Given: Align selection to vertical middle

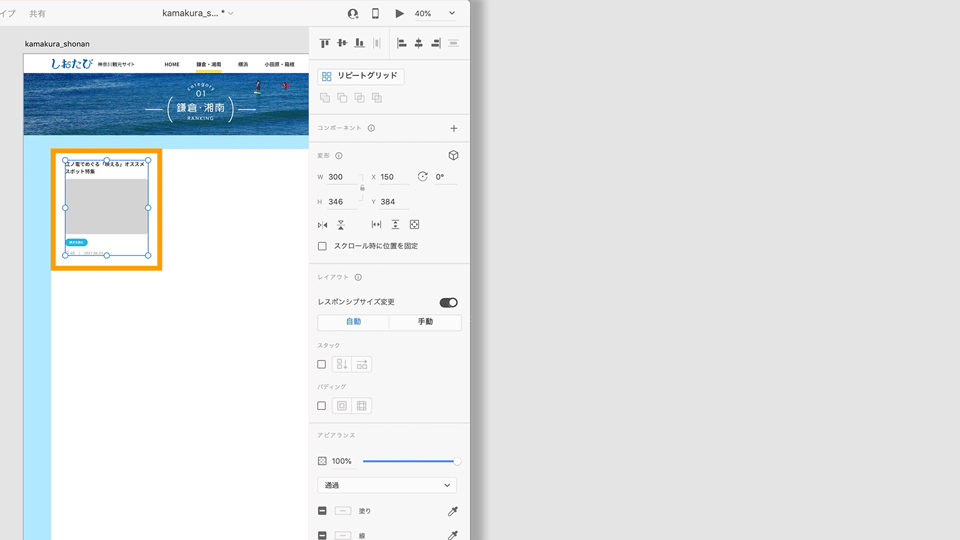Looking at the screenshot, I should pyautogui.click(x=342, y=43).
